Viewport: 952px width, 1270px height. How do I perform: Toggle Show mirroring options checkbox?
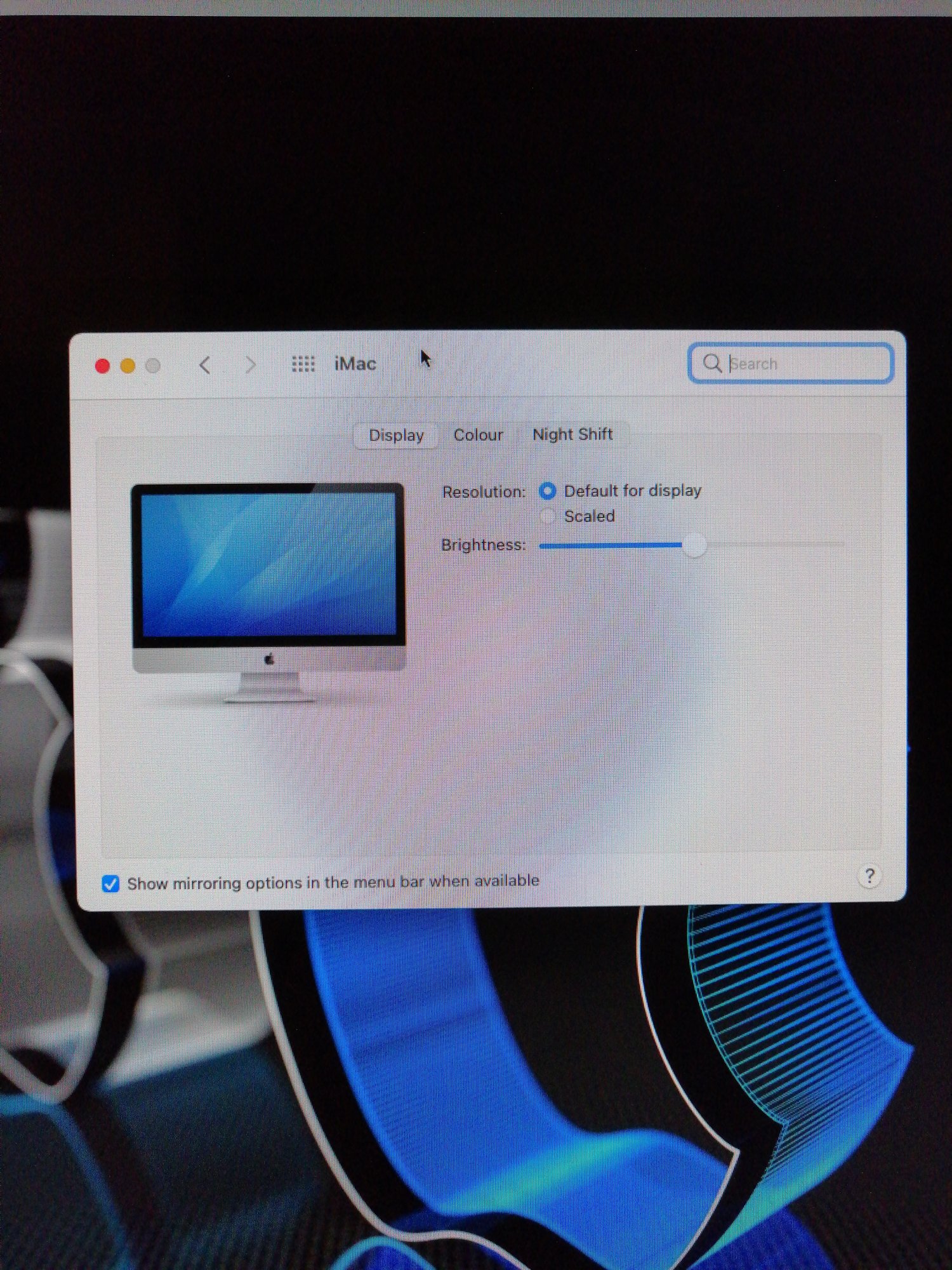tap(110, 883)
